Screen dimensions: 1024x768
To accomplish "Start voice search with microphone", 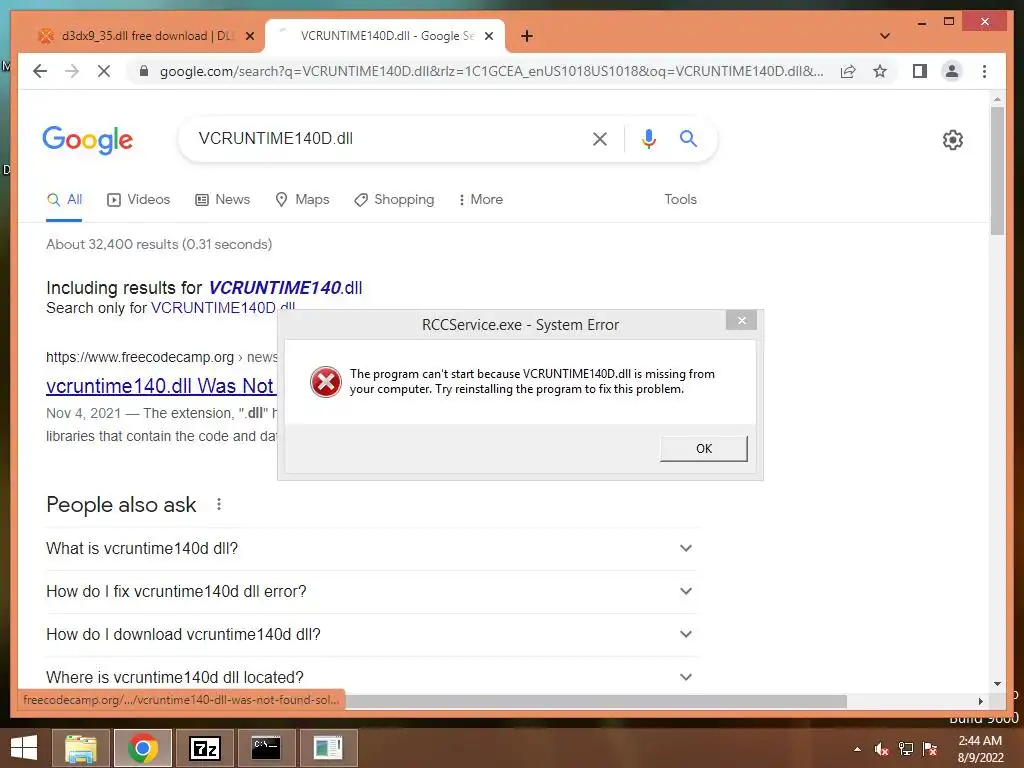I will point(648,139).
